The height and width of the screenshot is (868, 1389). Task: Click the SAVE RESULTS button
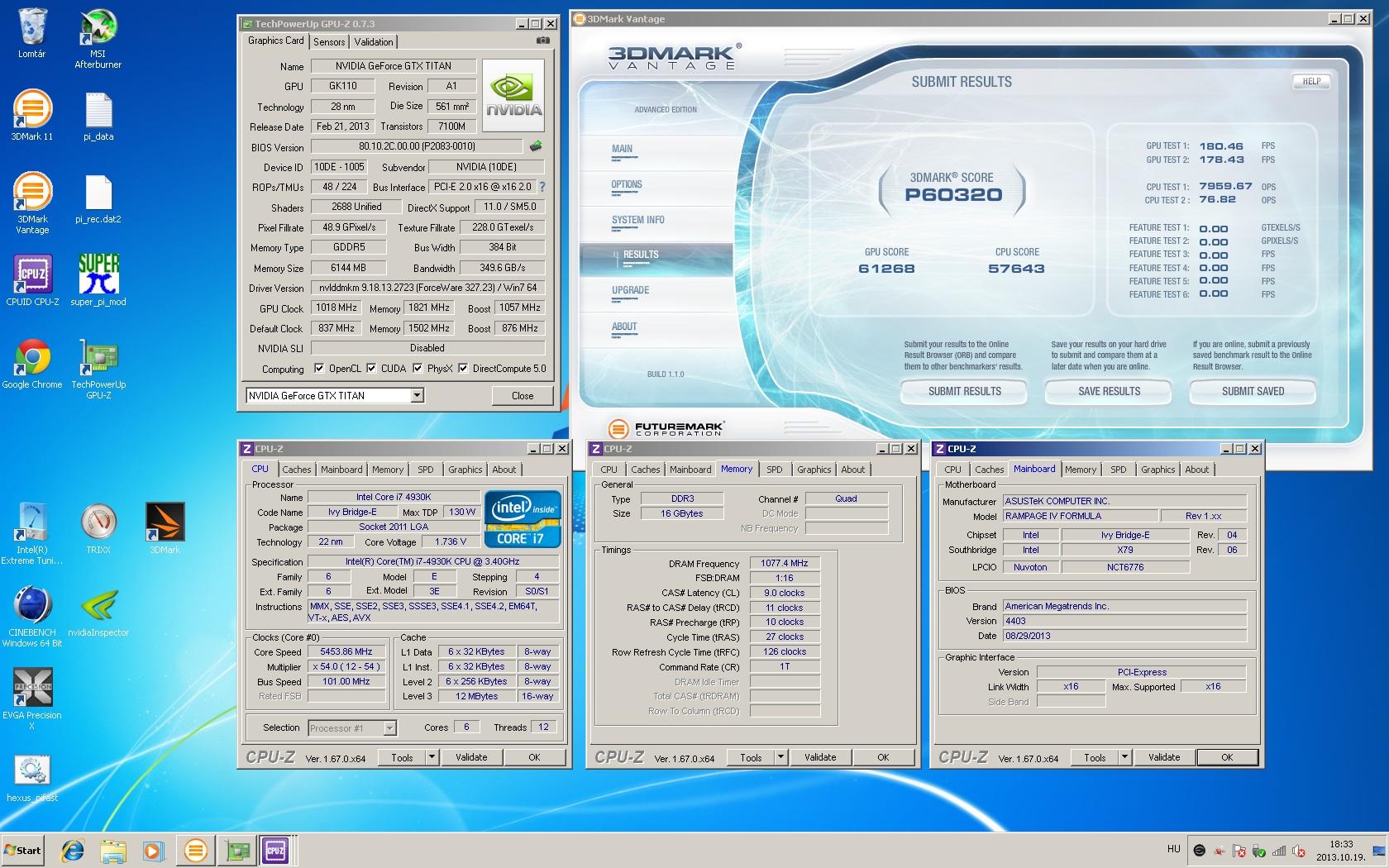coord(1109,392)
